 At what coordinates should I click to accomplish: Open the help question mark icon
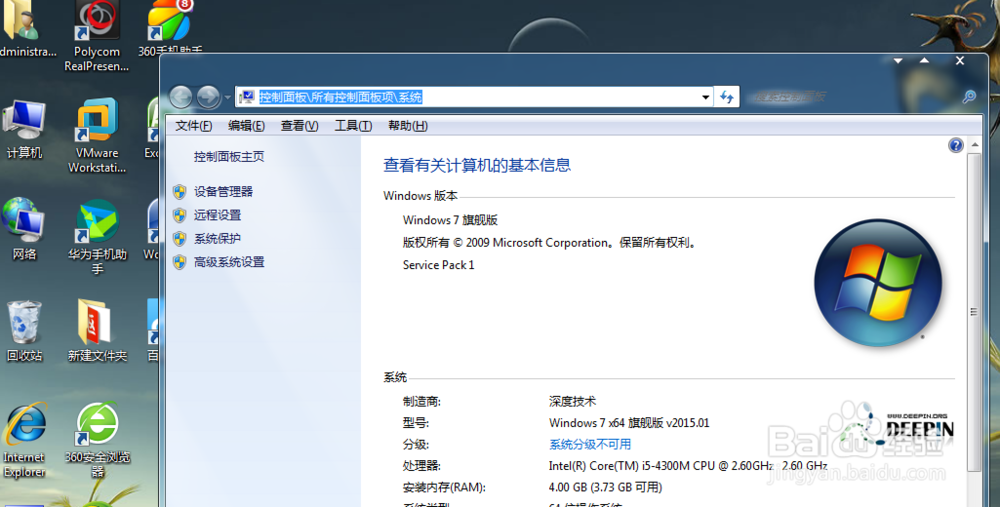point(955,145)
